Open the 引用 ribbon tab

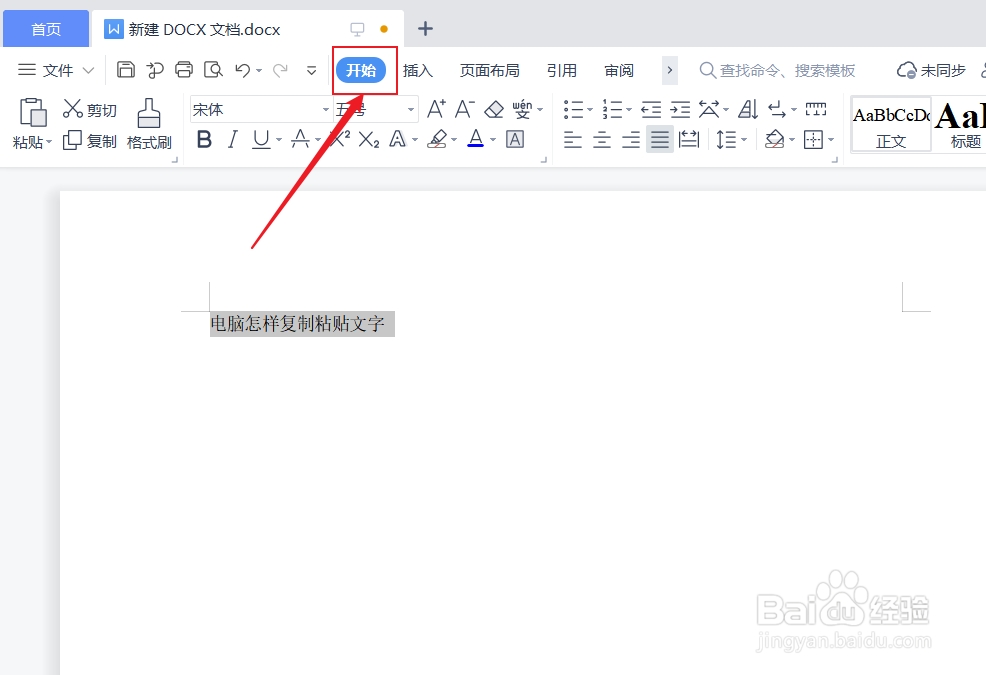562,70
